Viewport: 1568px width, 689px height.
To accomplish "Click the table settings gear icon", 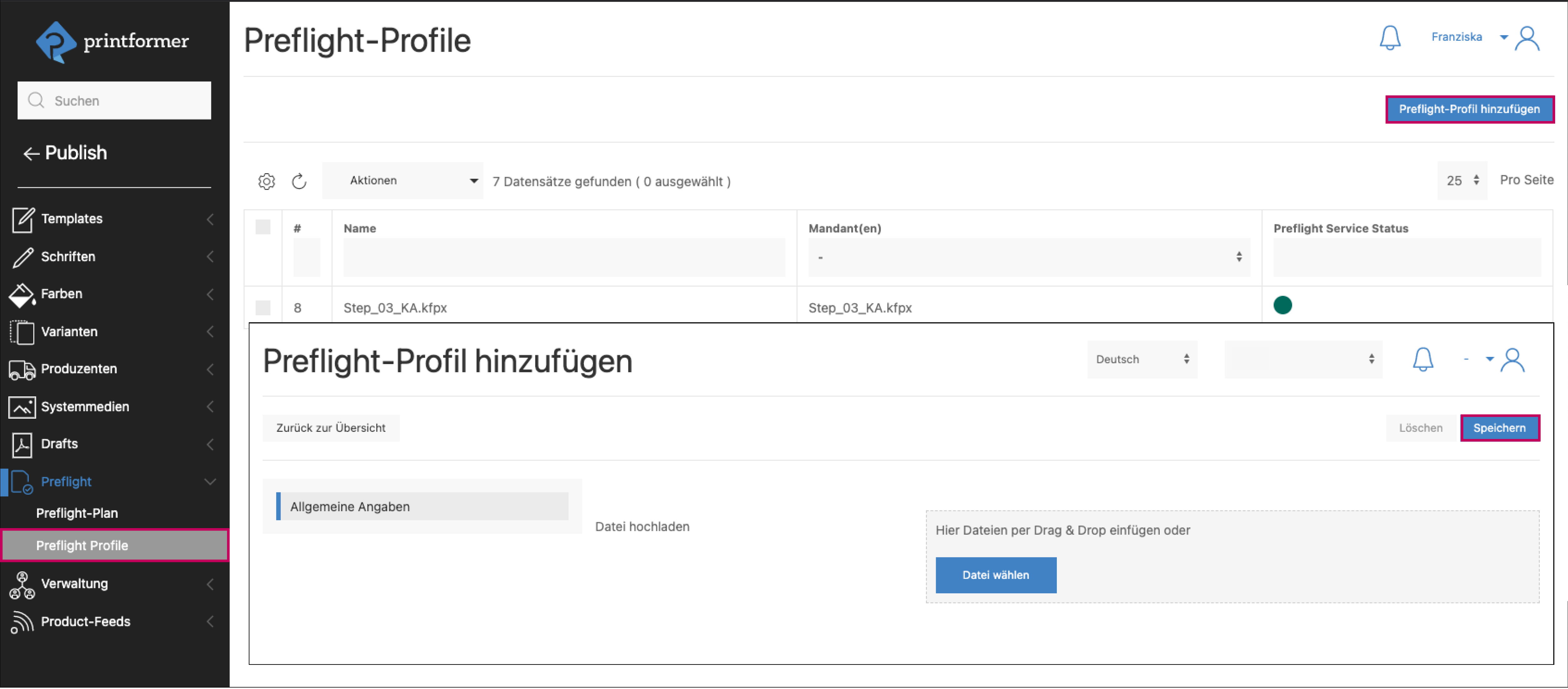I will 266,181.
